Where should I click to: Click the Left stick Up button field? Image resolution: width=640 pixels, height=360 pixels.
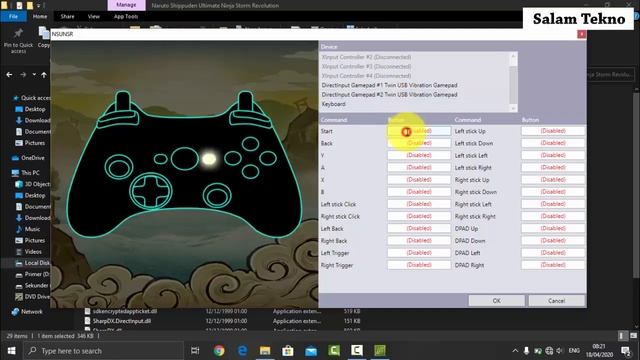click(x=553, y=131)
